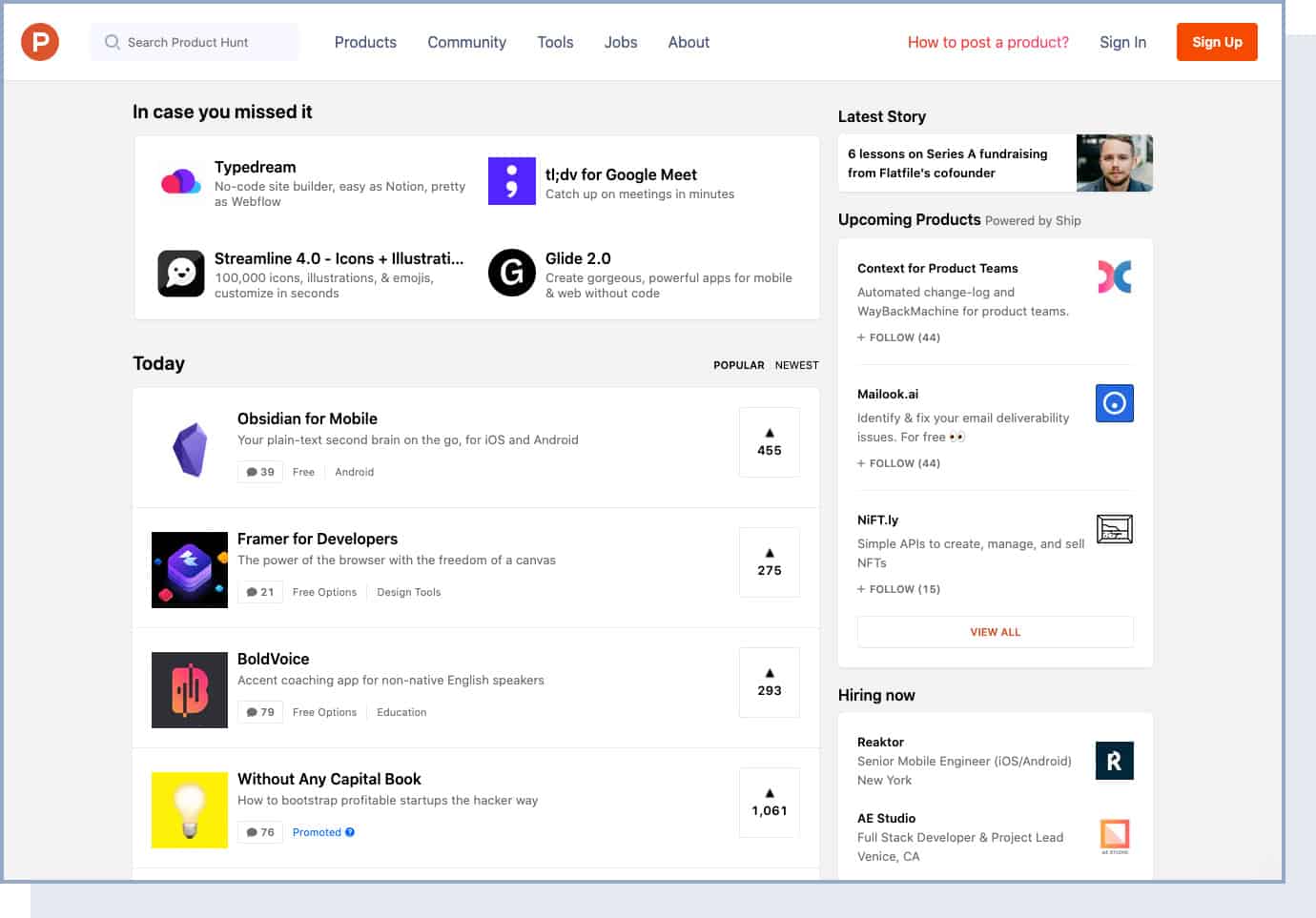Click the Promoted label link
Viewport: 1316px width, 918px height.
pyautogui.click(x=317, y=832)
